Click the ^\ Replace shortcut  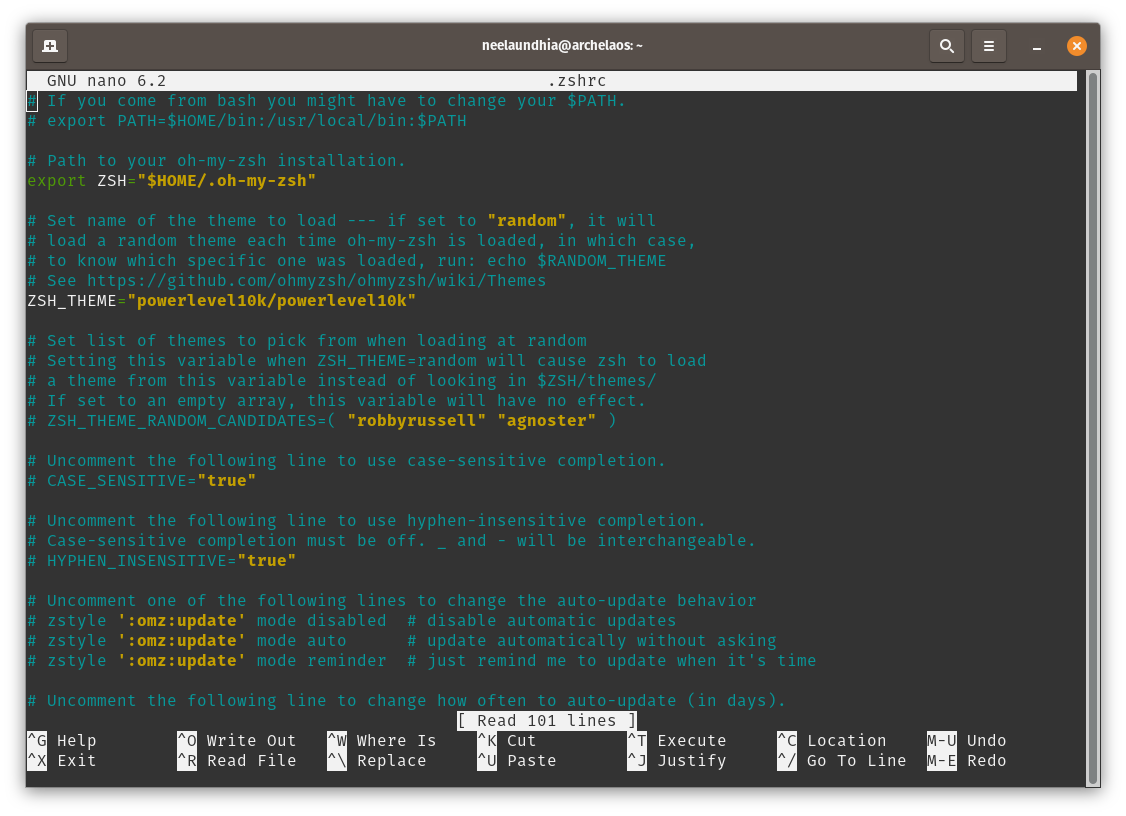[x=377, y=761]
